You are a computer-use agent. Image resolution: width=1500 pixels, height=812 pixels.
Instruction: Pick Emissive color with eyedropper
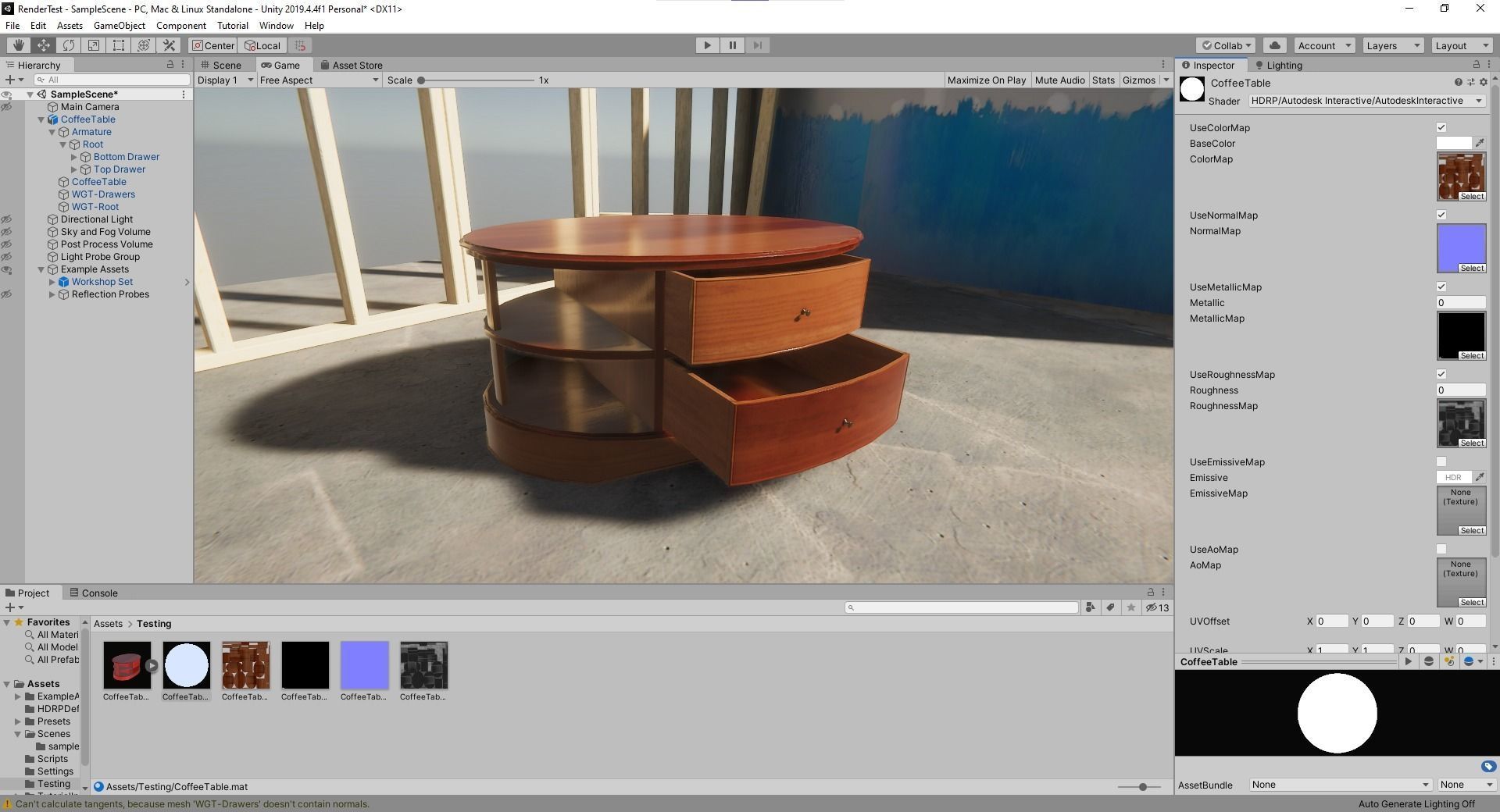coord(1479,477)
